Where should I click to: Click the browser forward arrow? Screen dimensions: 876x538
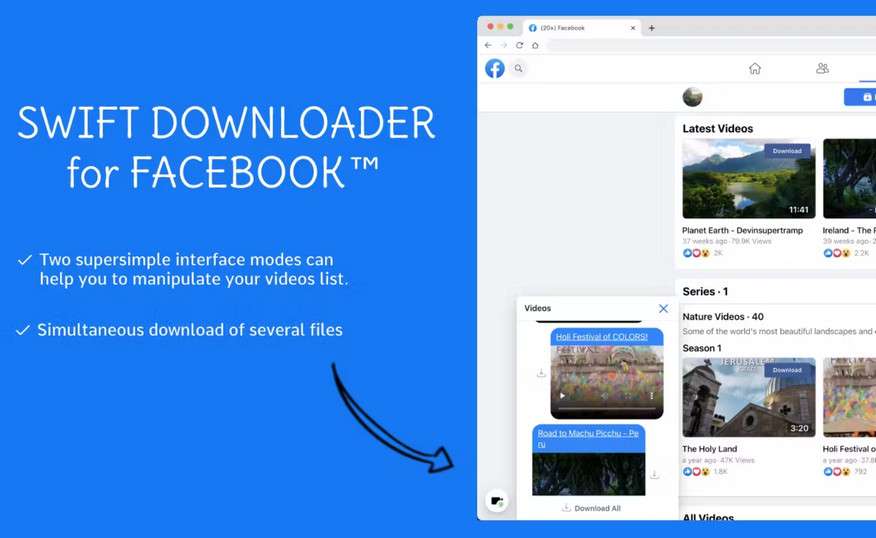503,45
